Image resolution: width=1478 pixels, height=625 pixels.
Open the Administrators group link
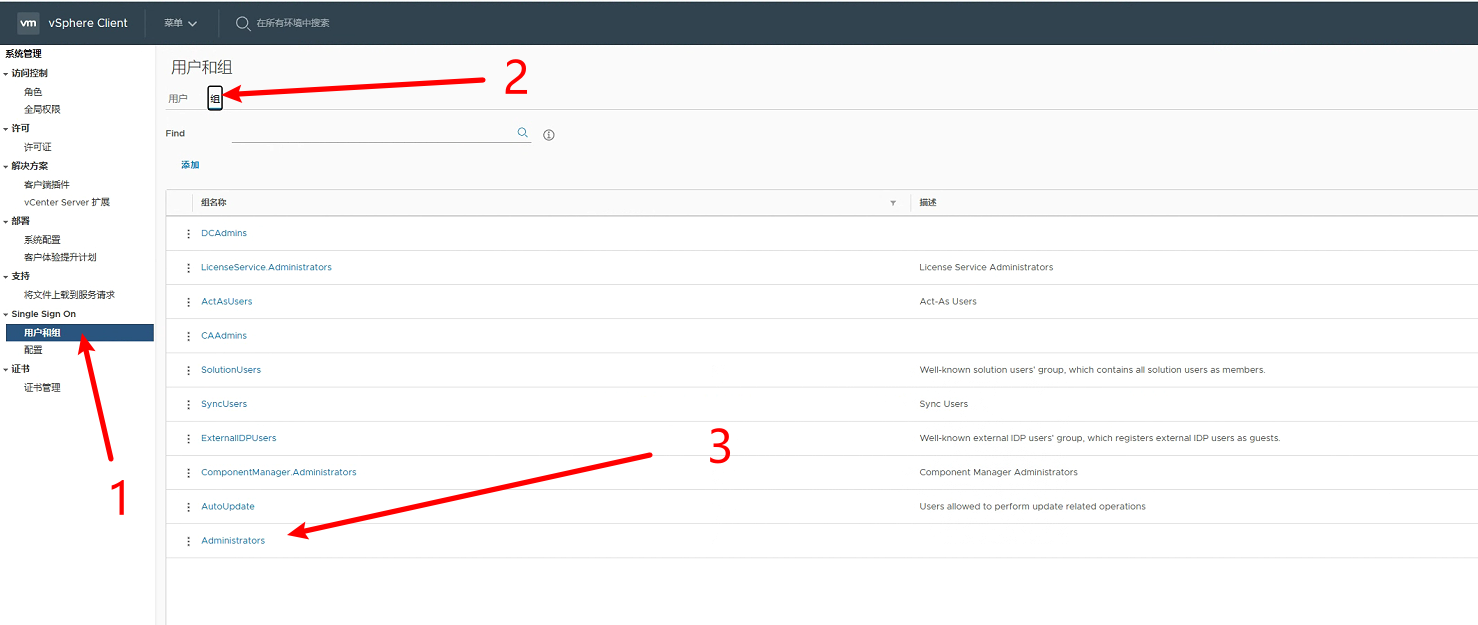(x=233, y=541)
